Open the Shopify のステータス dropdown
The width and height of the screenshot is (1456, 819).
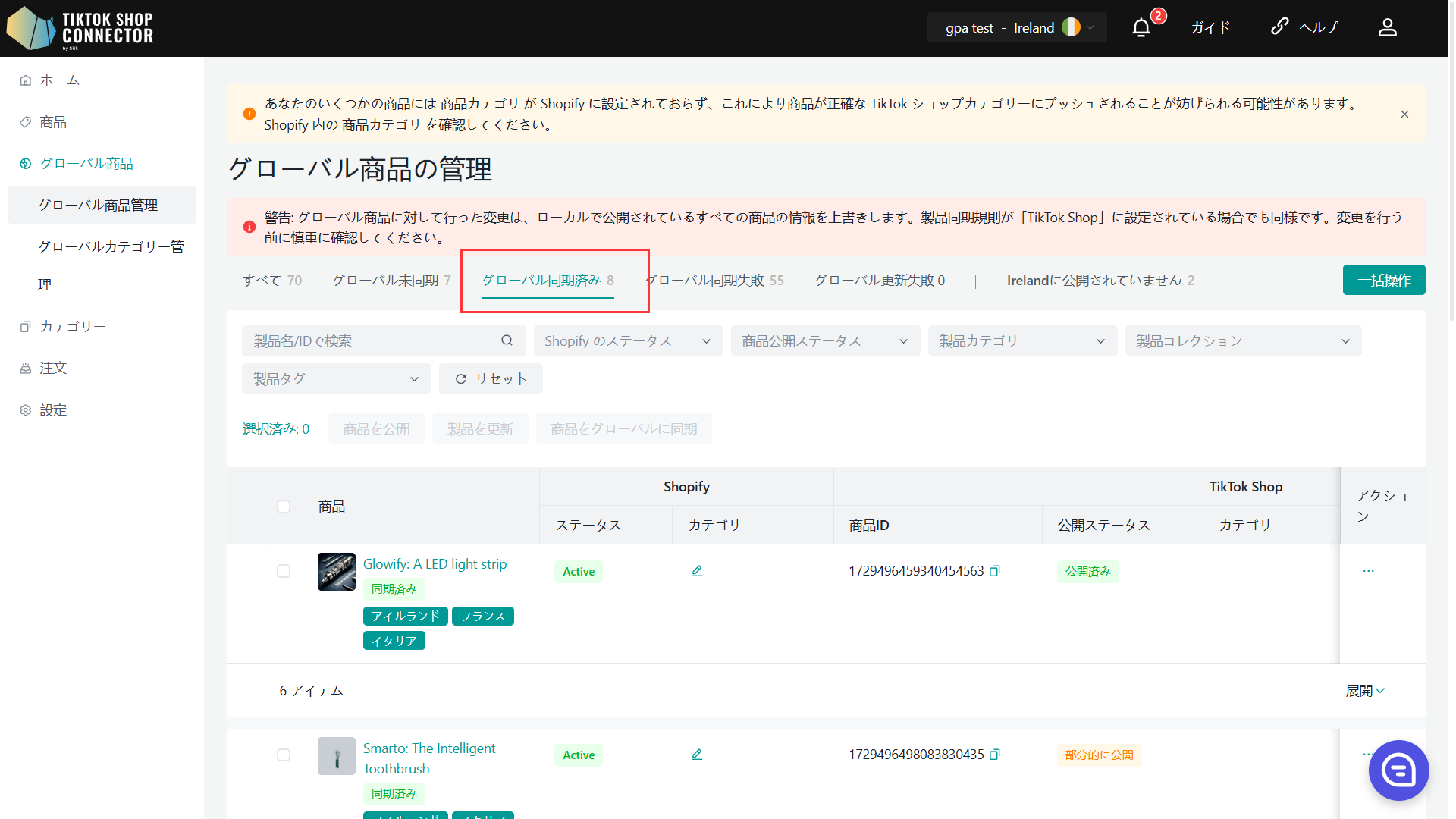628,340
